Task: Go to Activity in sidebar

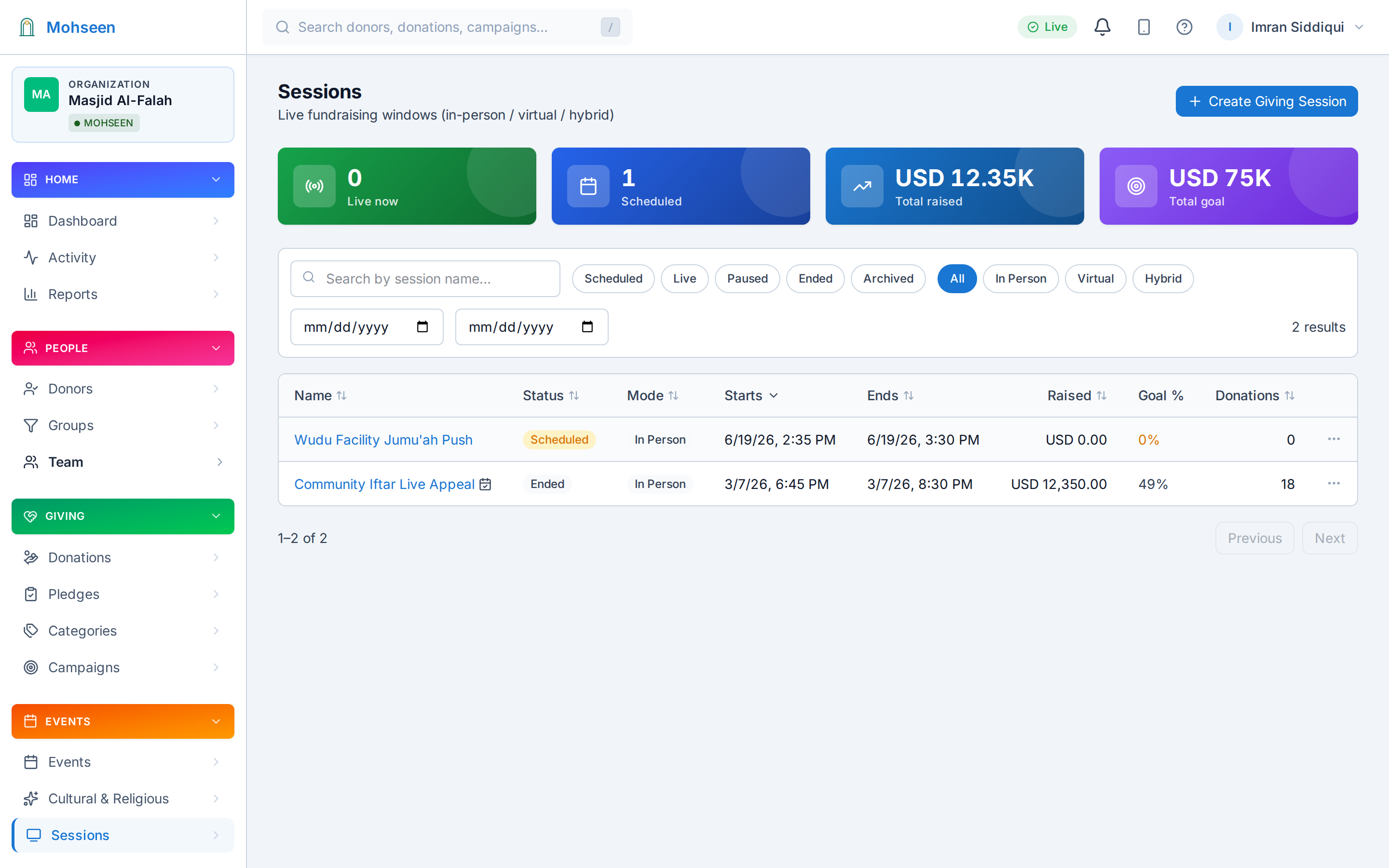Action: (x=123, y=258)
